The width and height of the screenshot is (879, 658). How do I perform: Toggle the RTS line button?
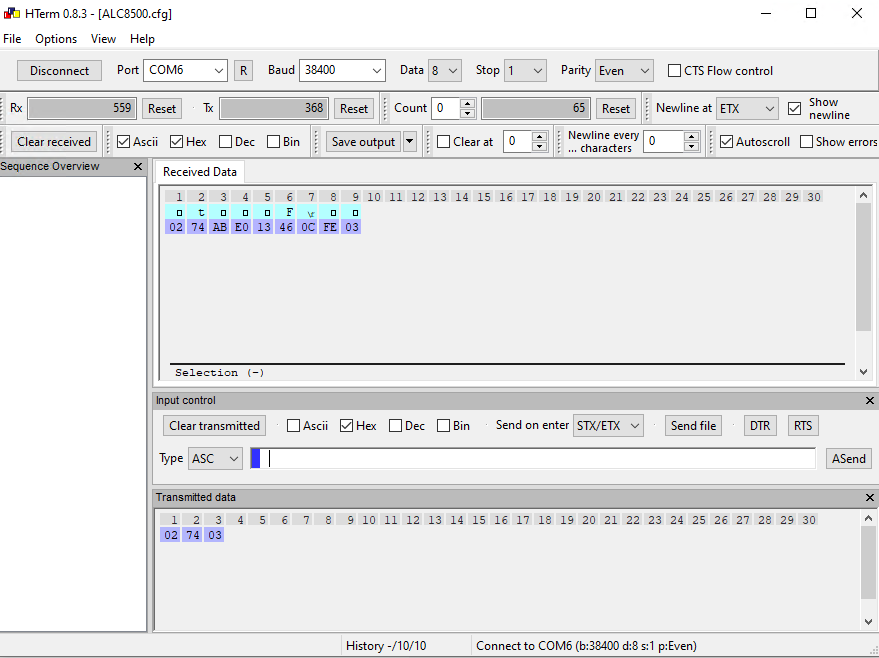point(803,426)
